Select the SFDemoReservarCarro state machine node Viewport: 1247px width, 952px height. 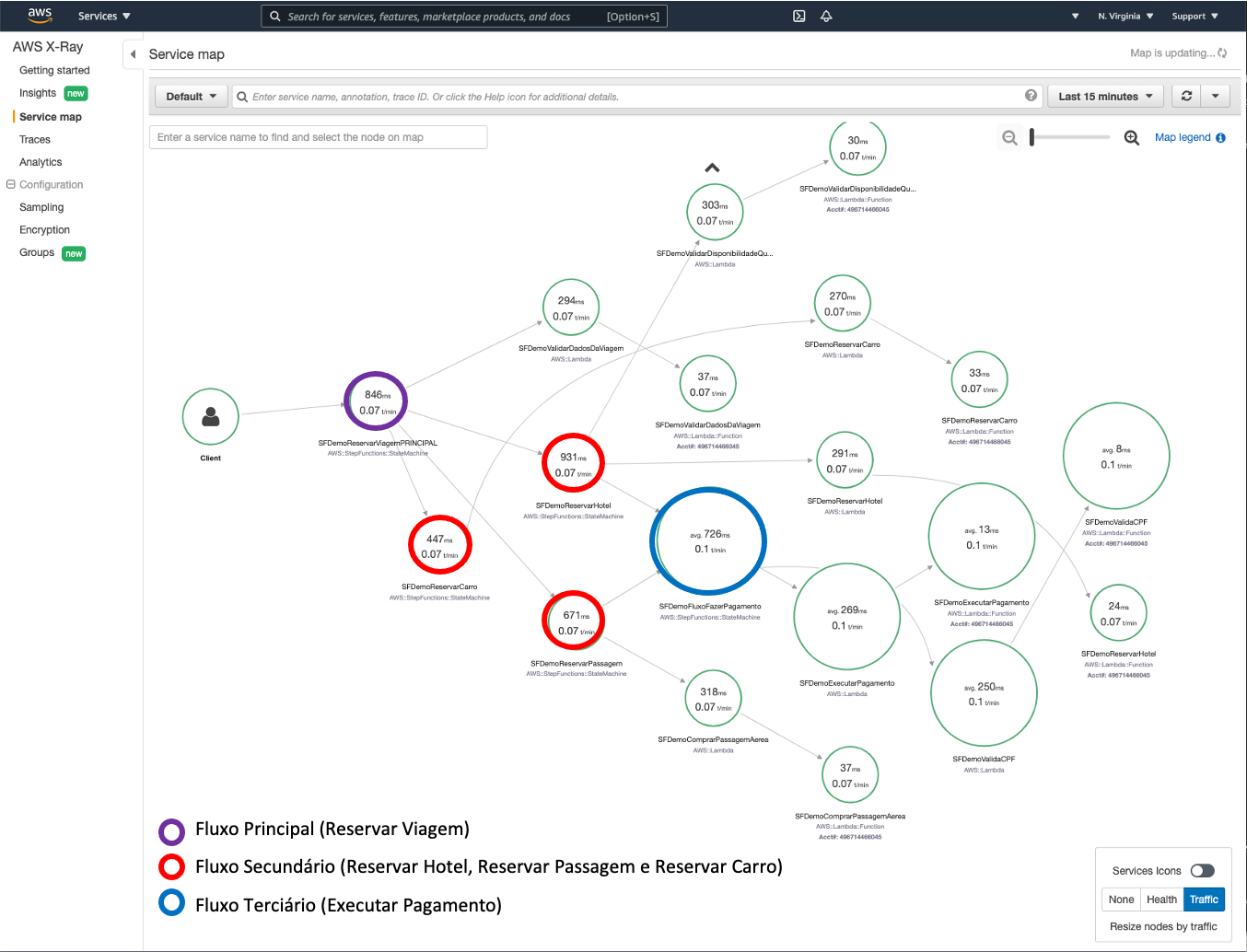(440, 545)
